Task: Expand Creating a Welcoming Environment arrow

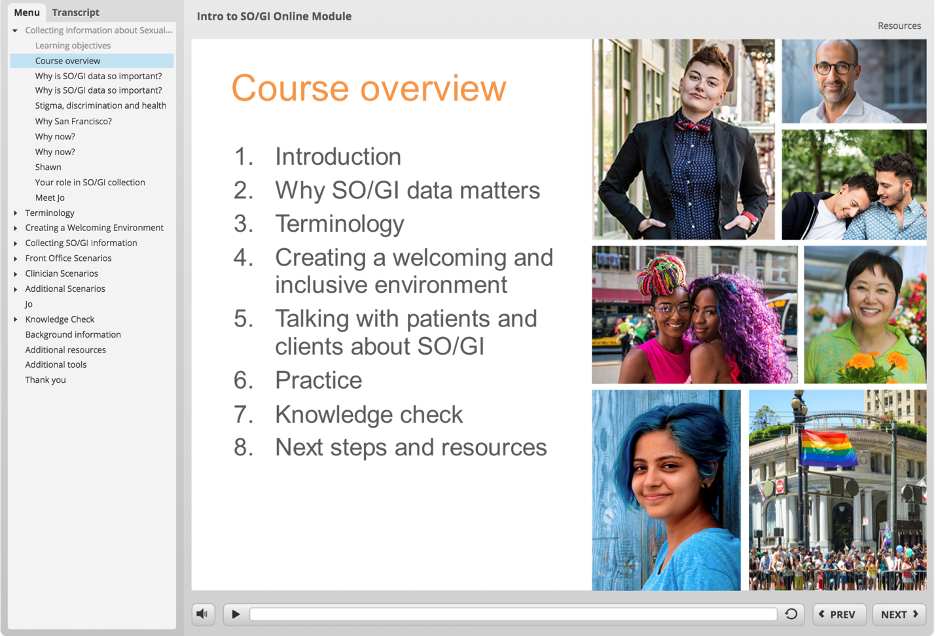Action: [16, 228]
